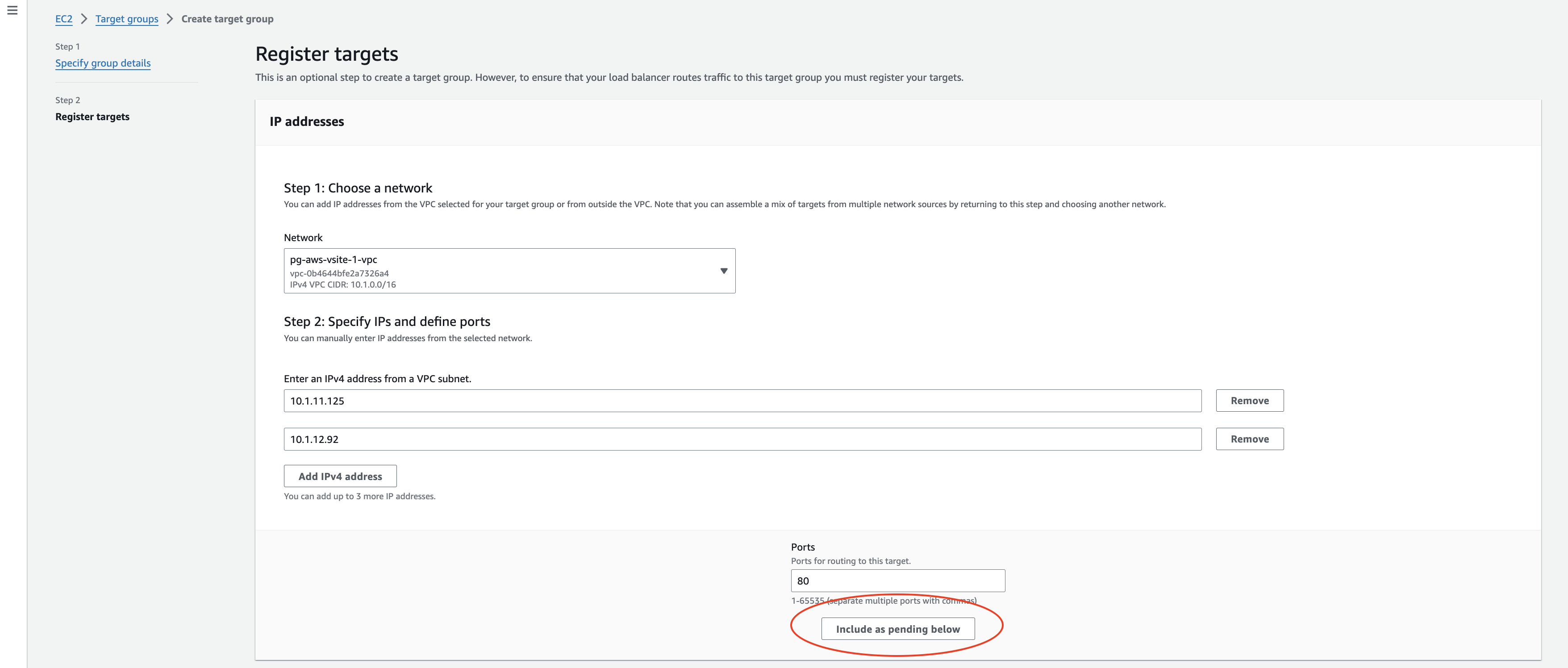Navigate to EC2 via the breadcrumb link
The width and height of the screenshot is (1568, 668).
pos(64,19)
